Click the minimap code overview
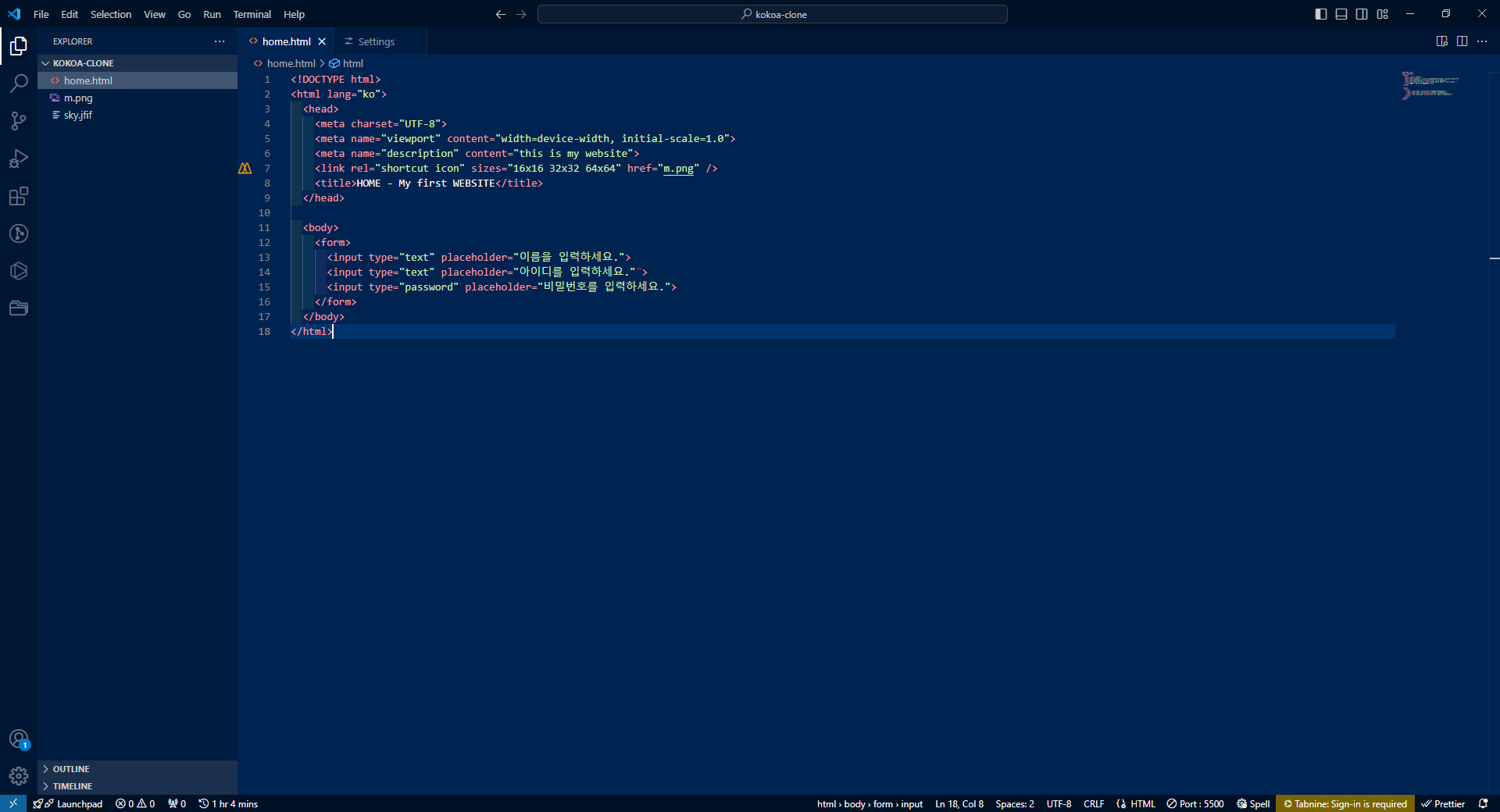 [1430, 84]
